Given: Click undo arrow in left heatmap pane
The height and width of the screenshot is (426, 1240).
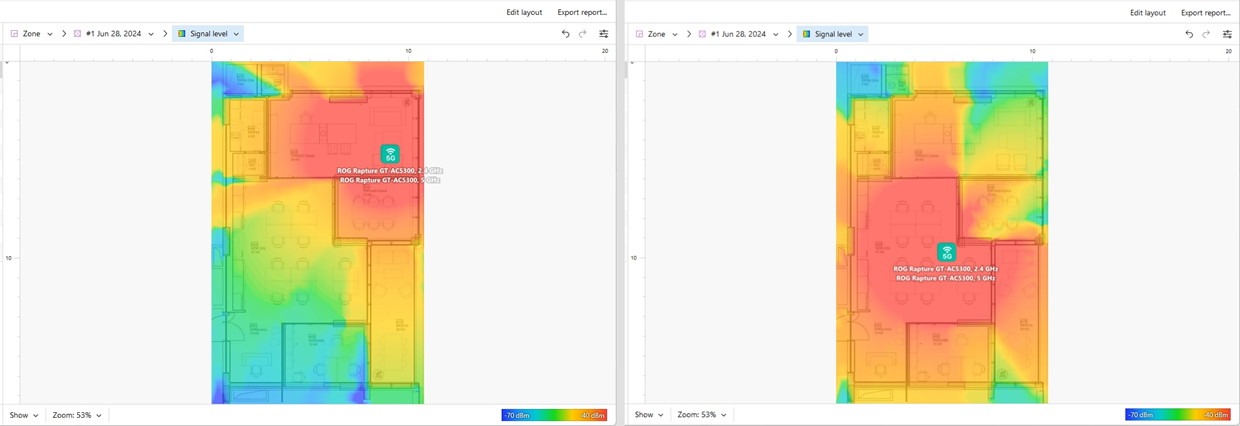Looking at the screenshot, I should pos(565,34).
